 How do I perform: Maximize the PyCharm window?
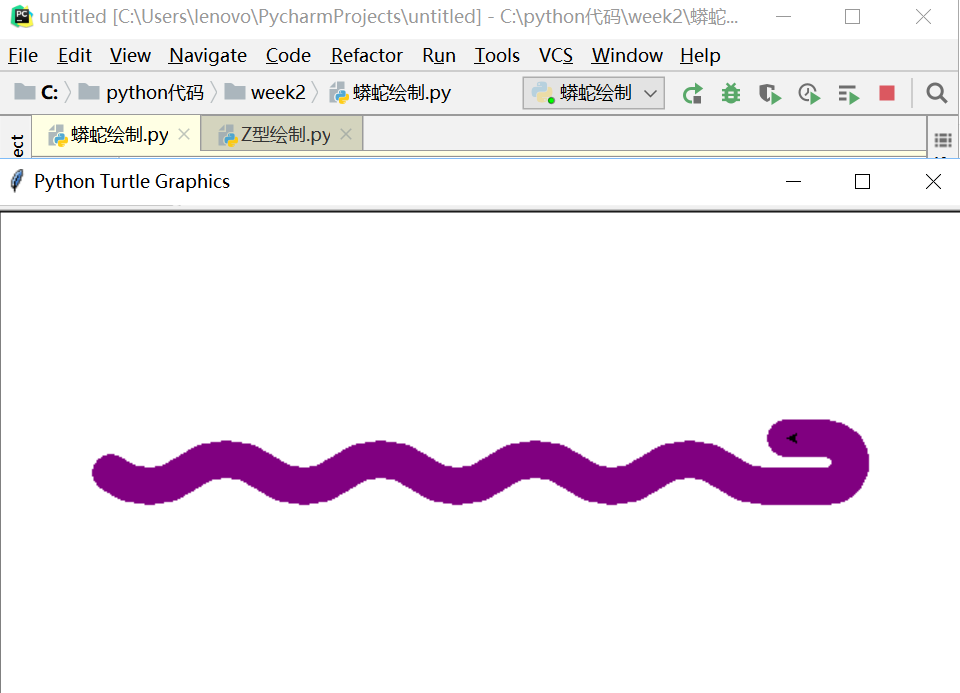click(x=852, y=17)
